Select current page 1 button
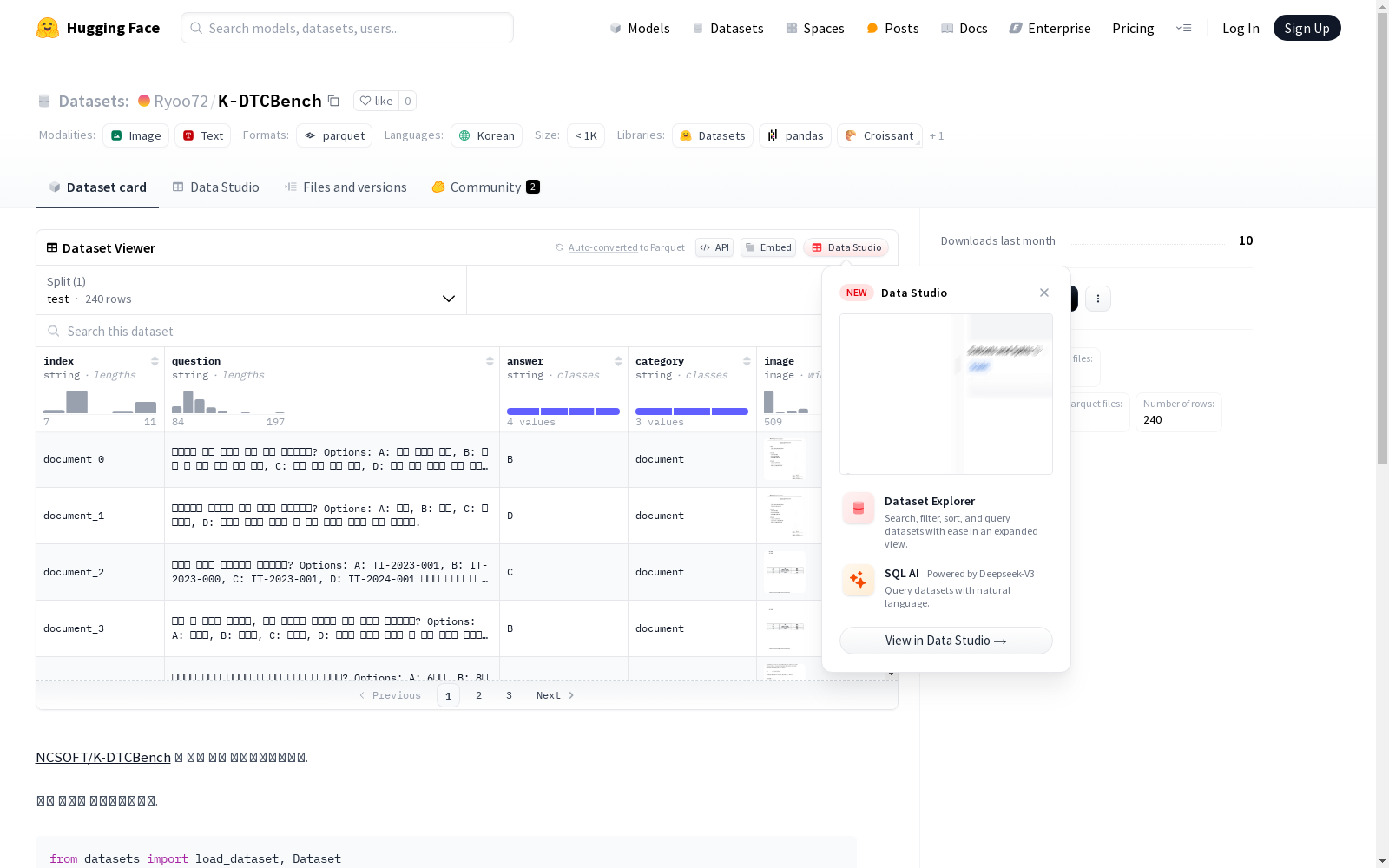The width and height of the screenshot is (1389, 868). point(448,695)
